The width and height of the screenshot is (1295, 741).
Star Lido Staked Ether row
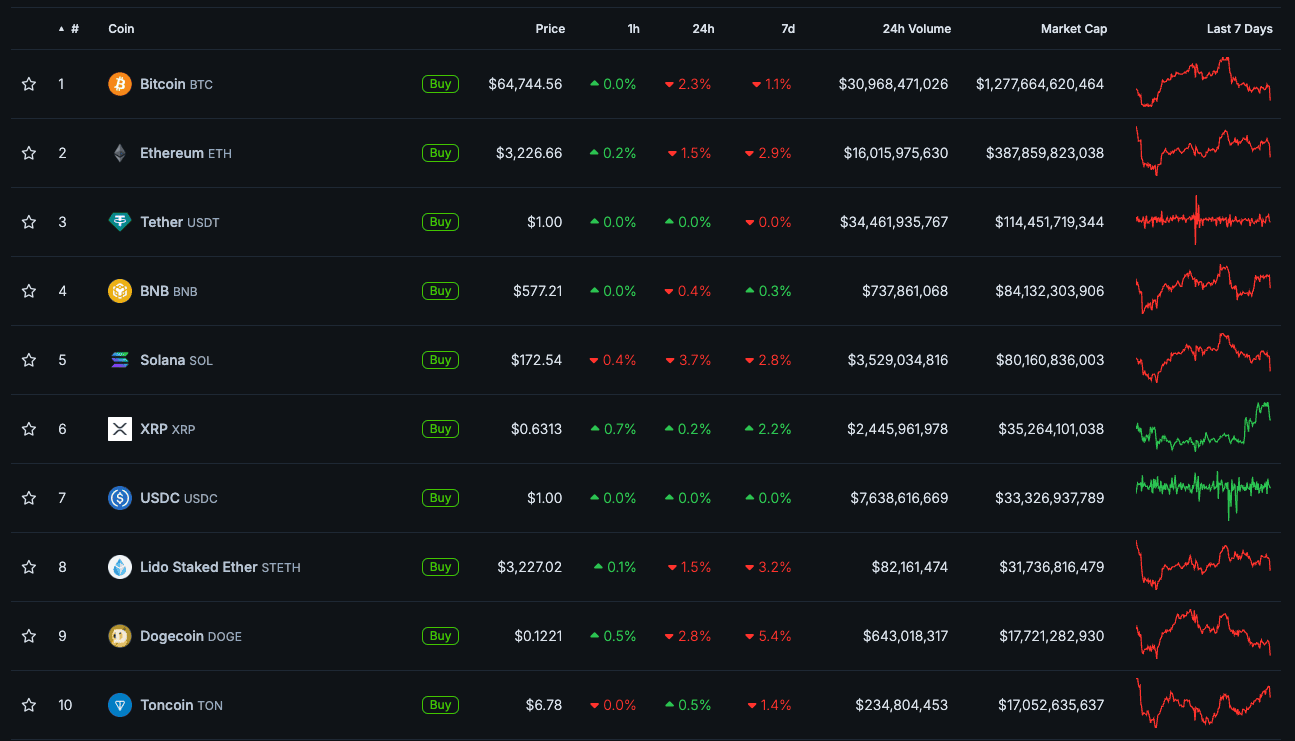29,567
